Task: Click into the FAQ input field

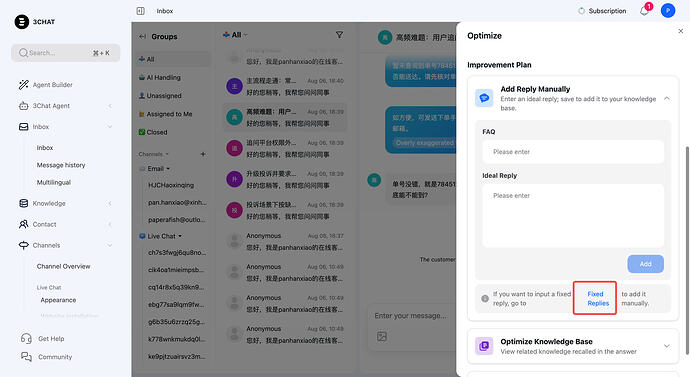Action: pyautogui.click(x=573, y=152)
